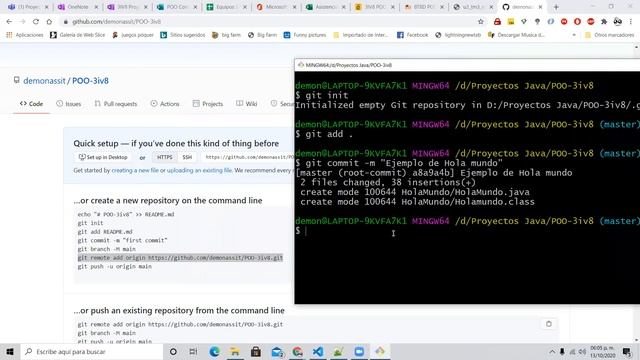Reload the GitHub page

pos(36,22)
